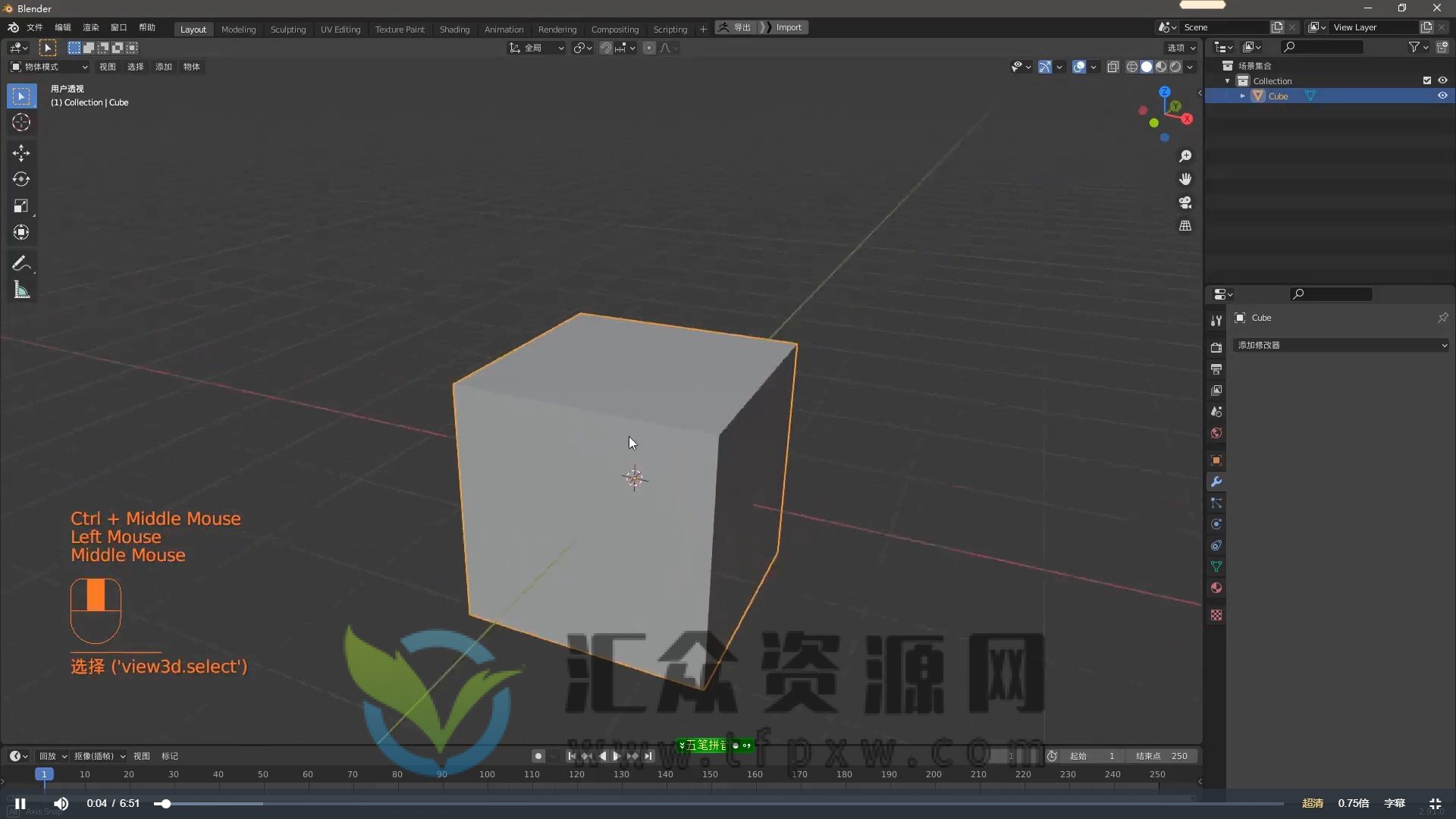
Task: Toggle Collection visibility eye in outliner
Action: point(1442,80)
